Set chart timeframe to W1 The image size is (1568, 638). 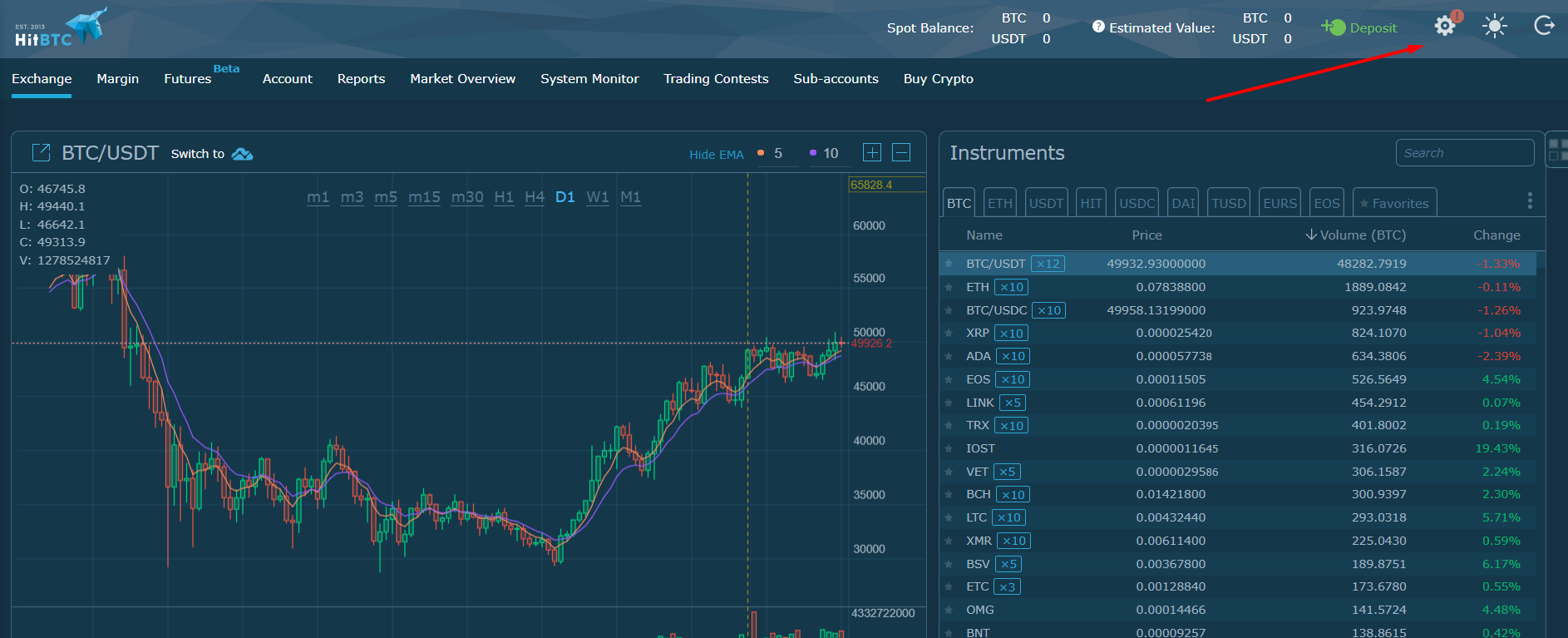tap(597, 197)
